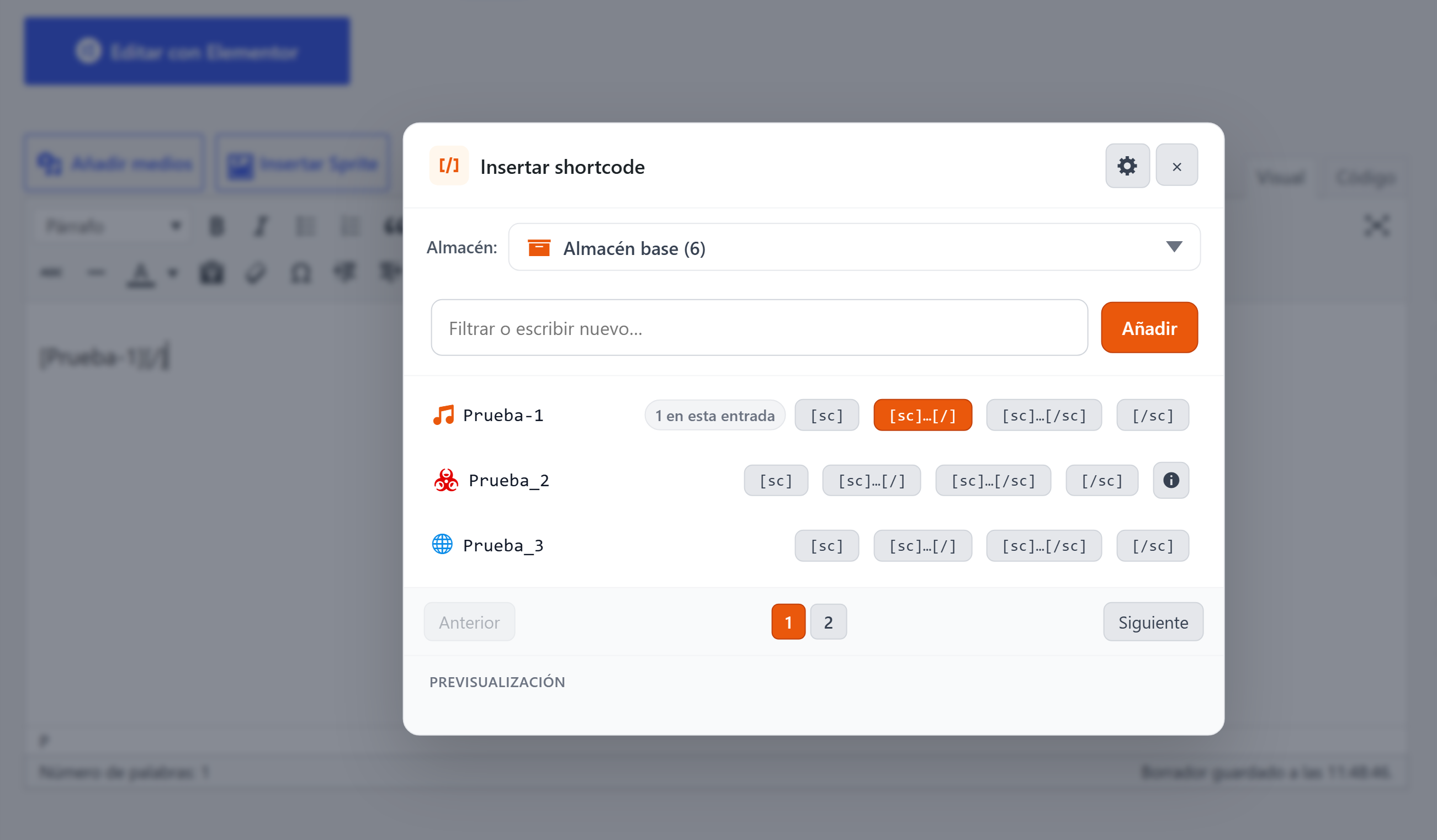Toggle Bold in the editor toolbar
This screenshot has height=840, width=1437.
tap(217, 226)
